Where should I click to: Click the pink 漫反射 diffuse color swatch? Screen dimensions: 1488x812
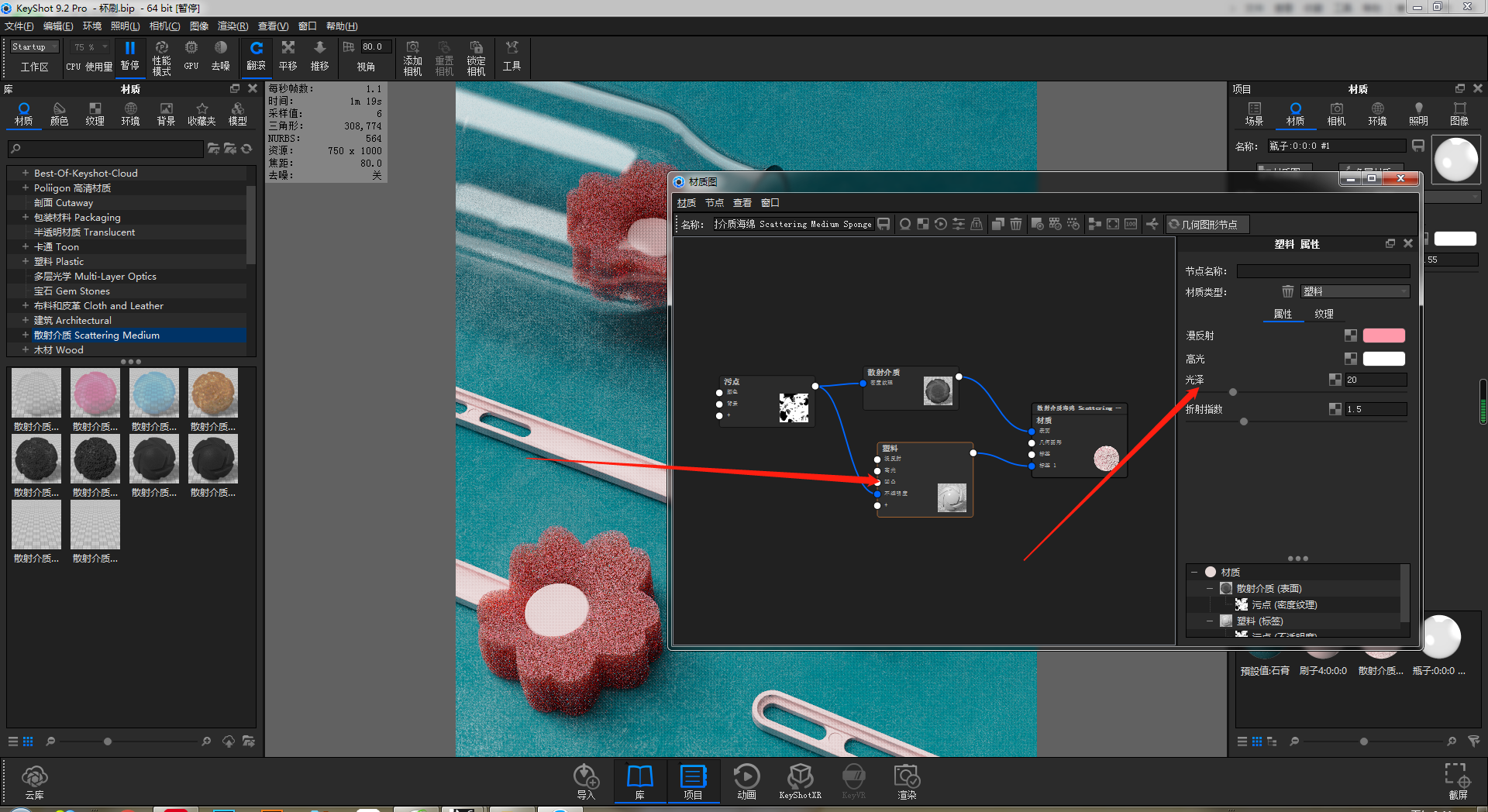coord(1384,335)
